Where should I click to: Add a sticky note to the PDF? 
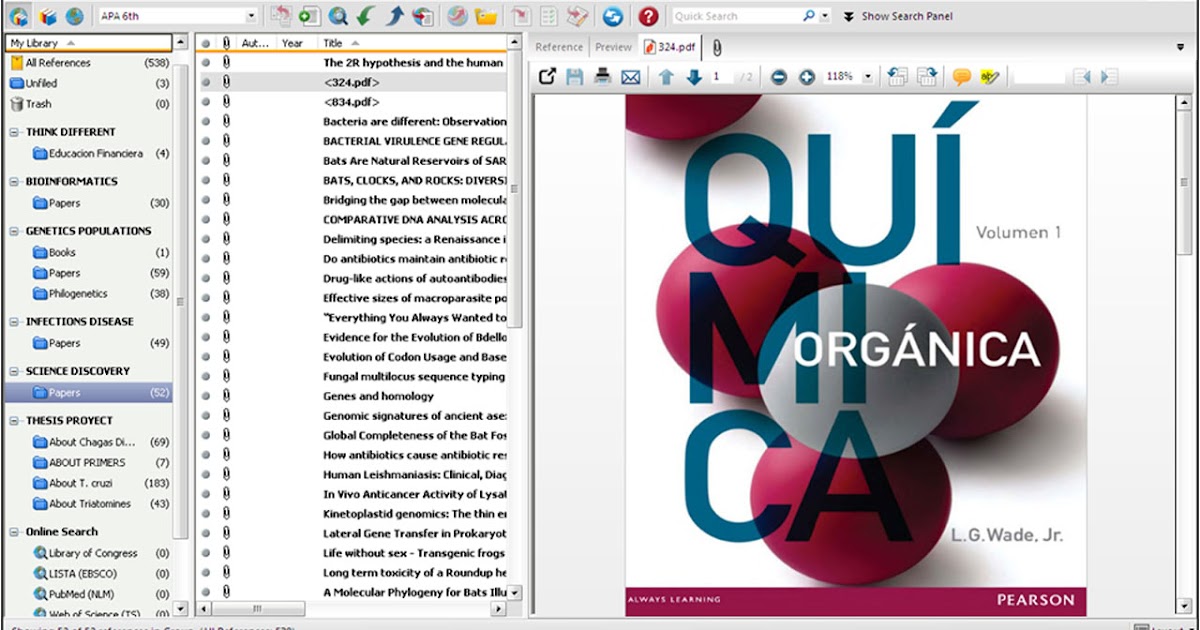coord(962,76)
